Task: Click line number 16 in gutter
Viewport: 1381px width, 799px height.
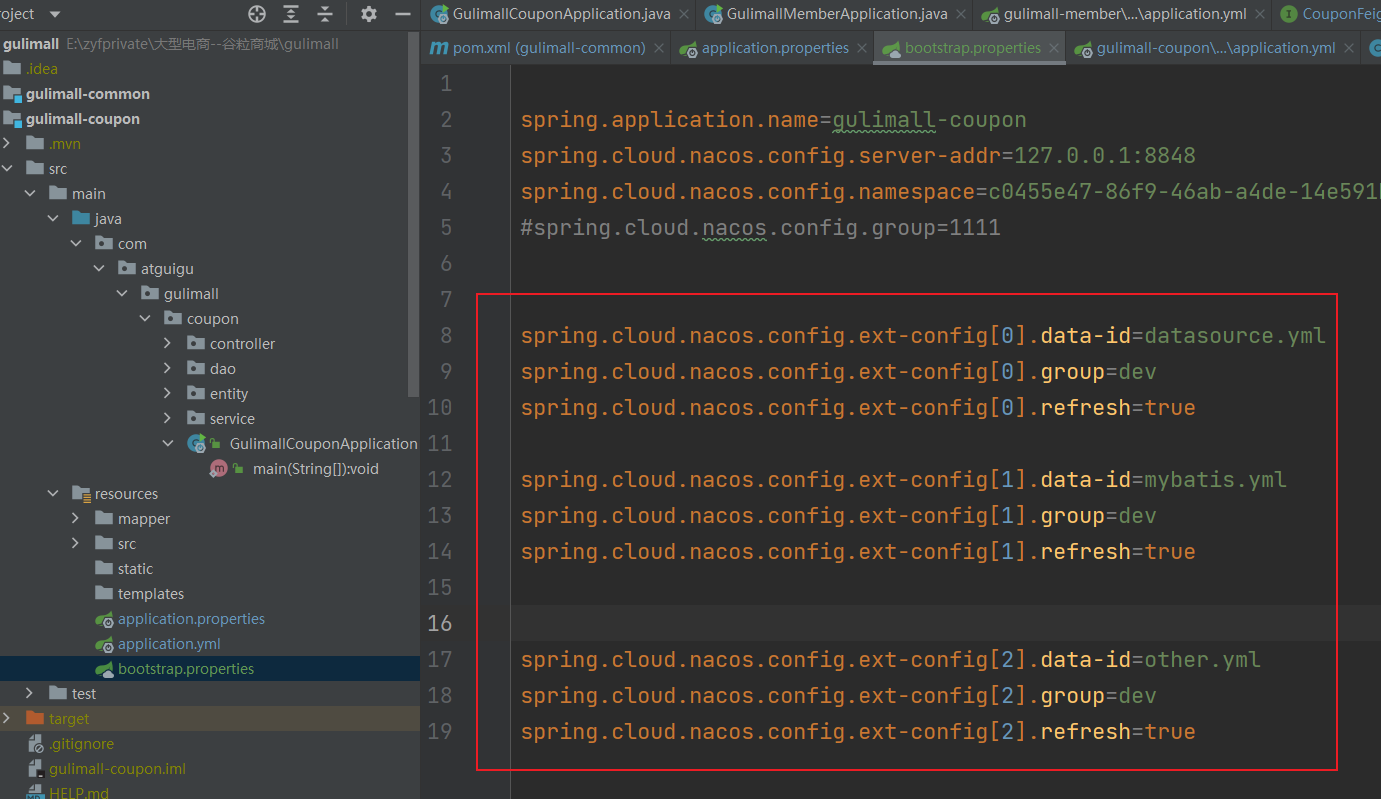Action: click(x=440, y=623)
